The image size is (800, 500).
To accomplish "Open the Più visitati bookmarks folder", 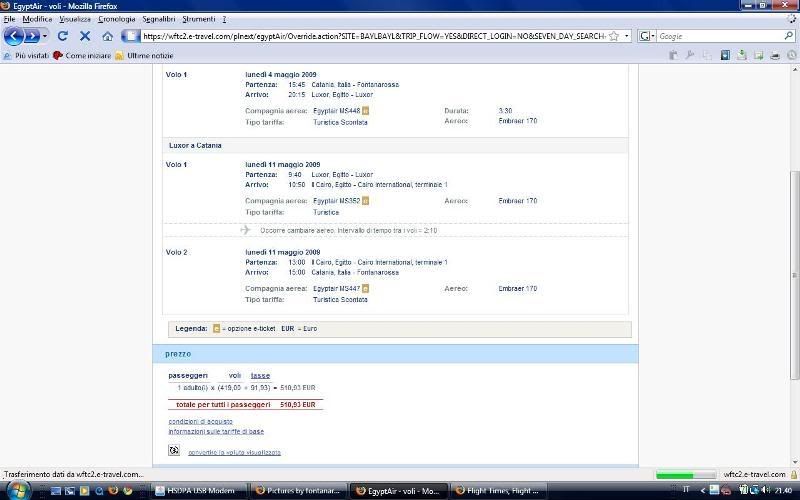I will coord(27,56).
